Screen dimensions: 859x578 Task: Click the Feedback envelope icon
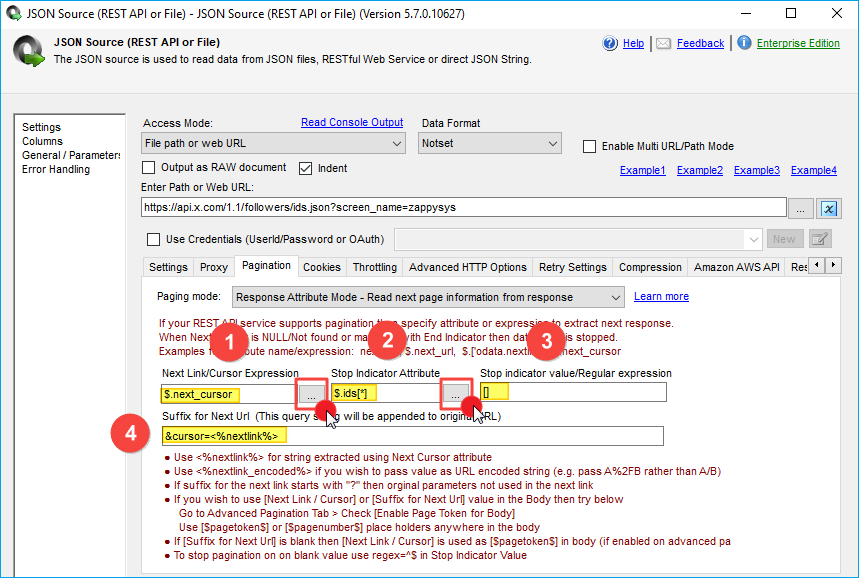coord(663,43)
